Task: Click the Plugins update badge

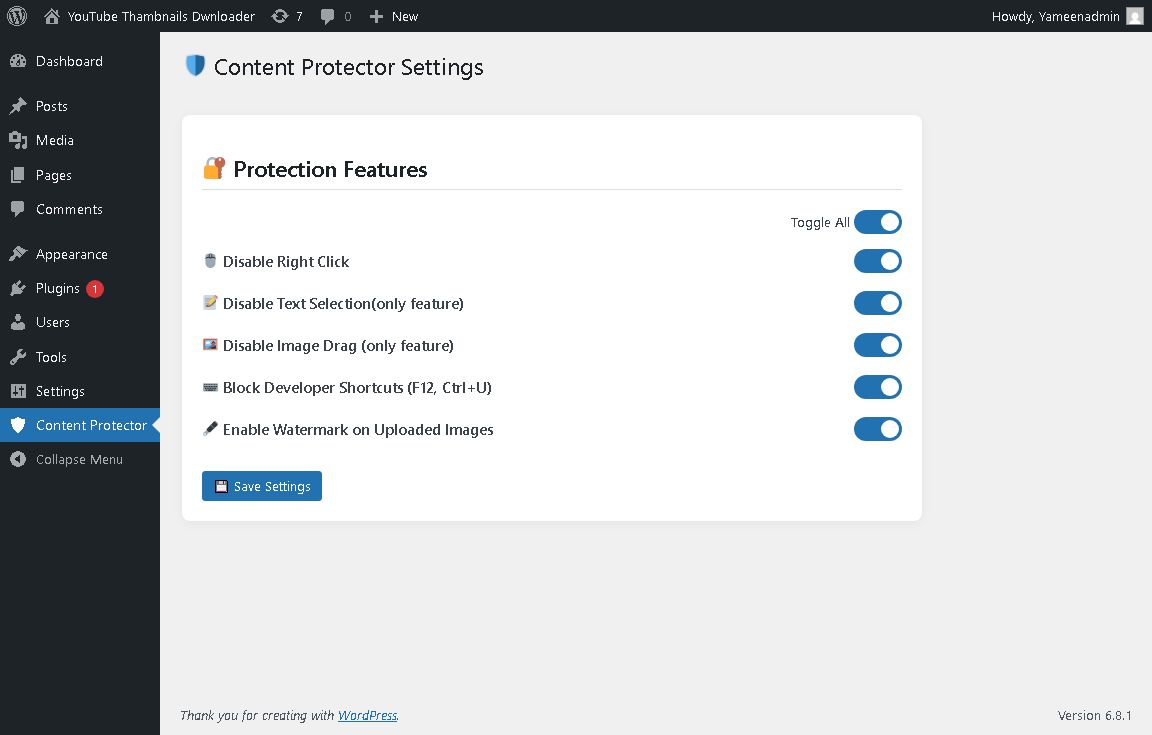Action: pyautogui.click(x=95, y=289)
